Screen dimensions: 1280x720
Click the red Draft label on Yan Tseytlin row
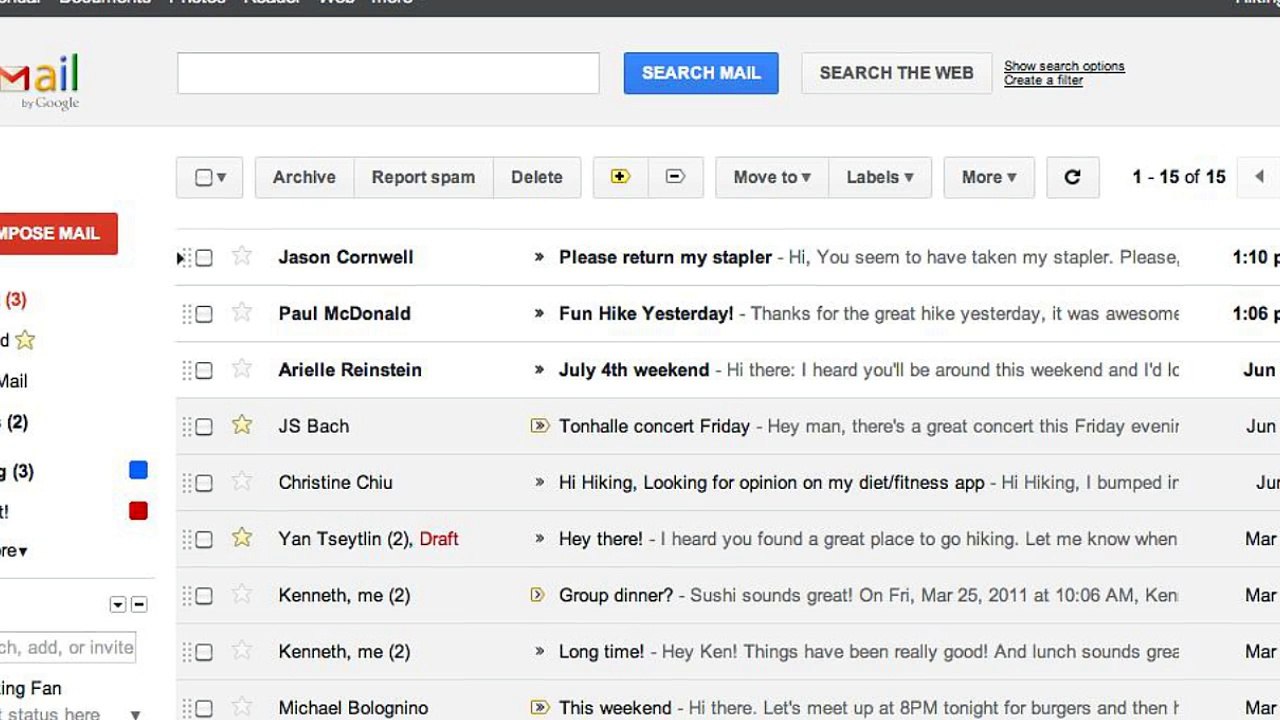pyautogui.click(x=439, y=539)
